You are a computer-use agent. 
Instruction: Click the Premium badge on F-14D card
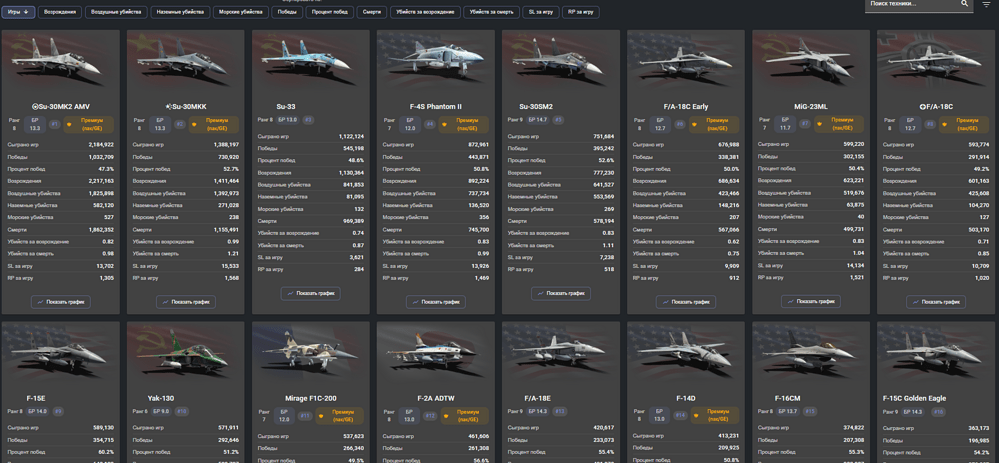[715, 415]
